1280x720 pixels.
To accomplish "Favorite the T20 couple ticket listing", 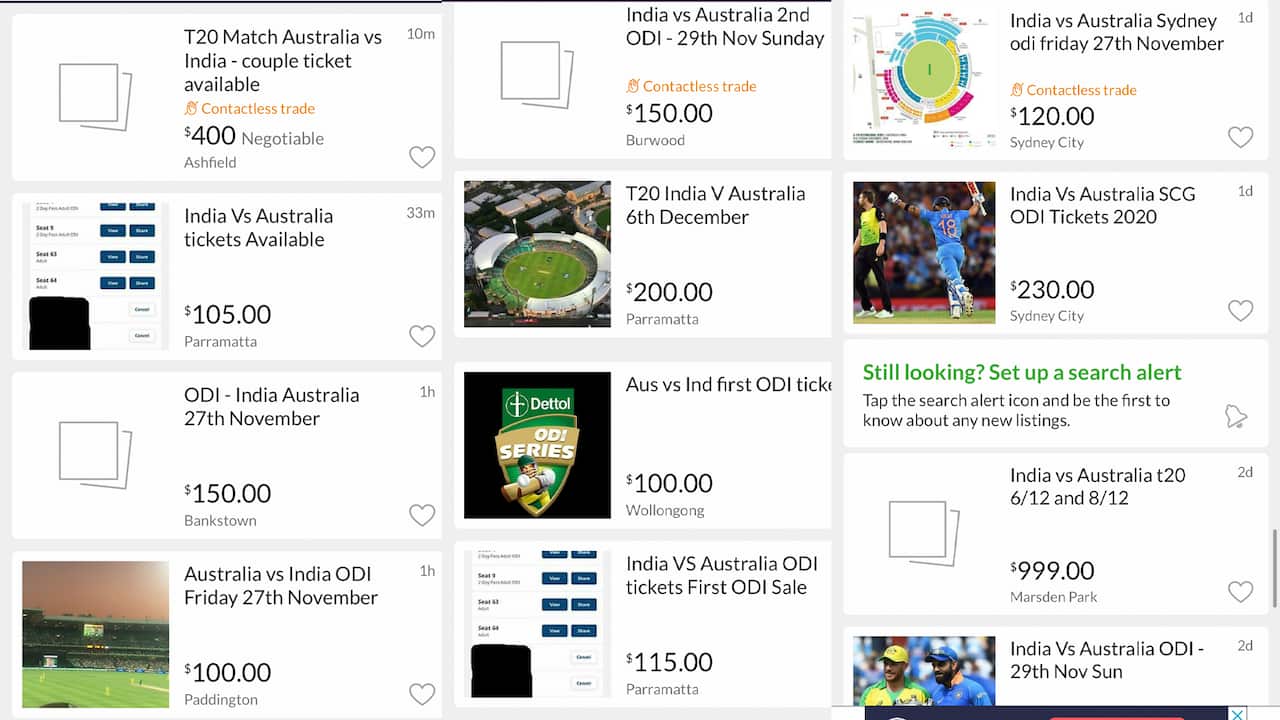I will click(422, 157).
